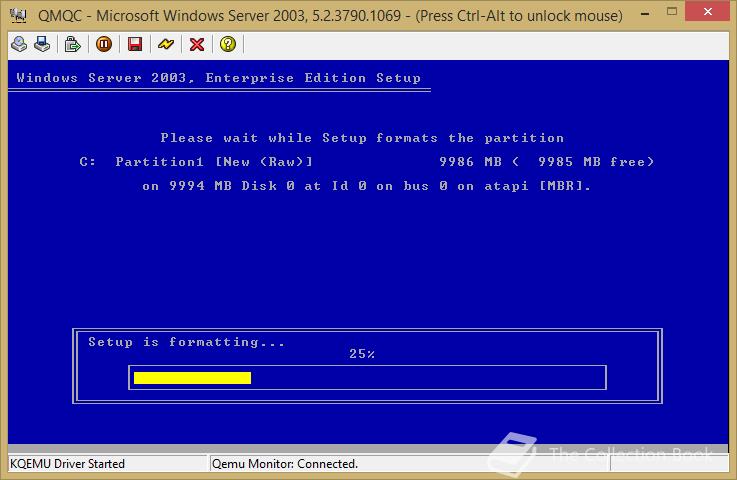This screenshot has height=480, width=737.
Task: Minimize the QMQC window
Action: (x=645, y=14)
